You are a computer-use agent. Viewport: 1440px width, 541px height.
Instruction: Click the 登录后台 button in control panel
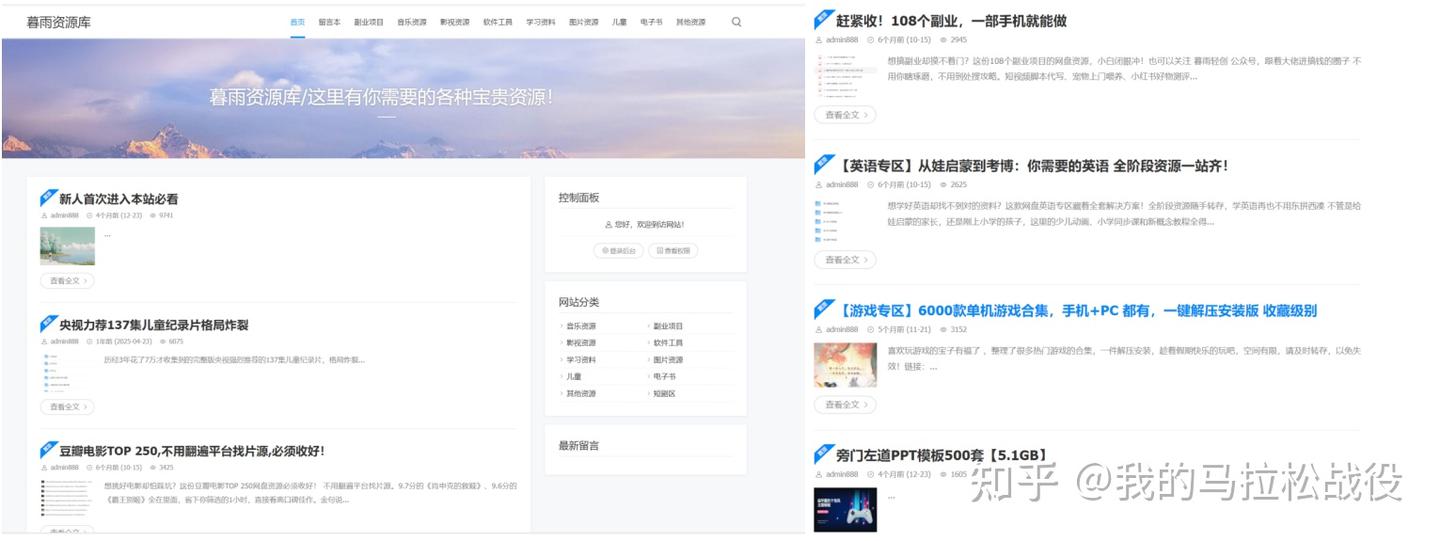click(x=618, y=251)
